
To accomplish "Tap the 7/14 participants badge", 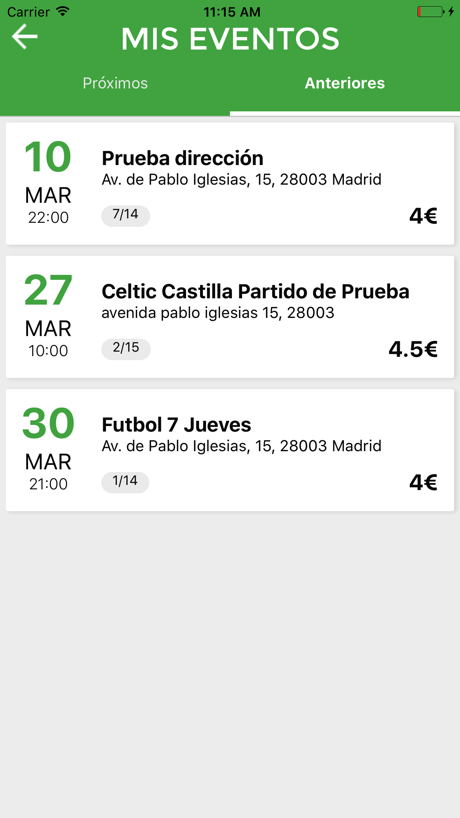I will click(126, 216).
